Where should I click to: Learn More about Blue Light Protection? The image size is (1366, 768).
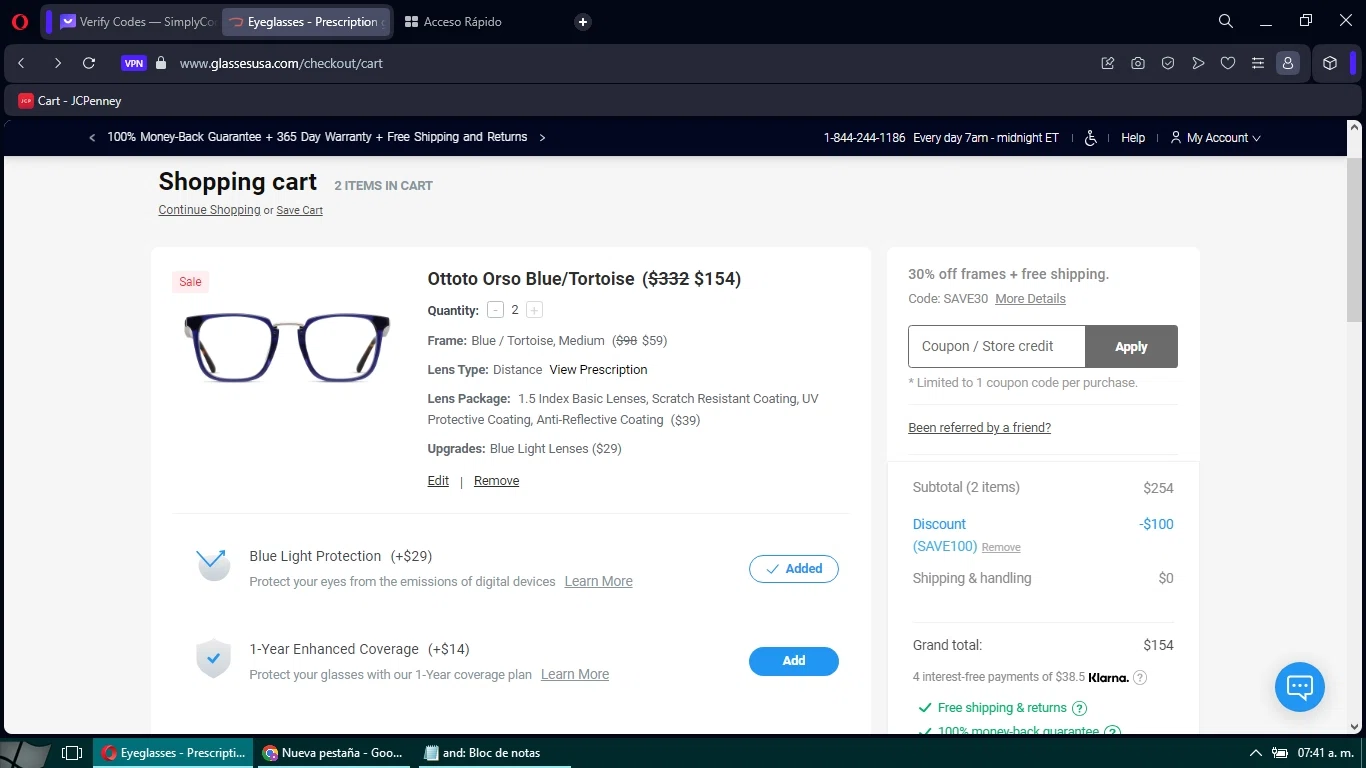click(598, 582)
